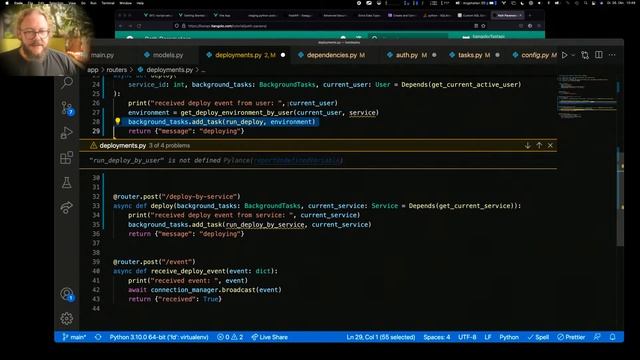Open the Manage gear icon

(x=67, y=318)
